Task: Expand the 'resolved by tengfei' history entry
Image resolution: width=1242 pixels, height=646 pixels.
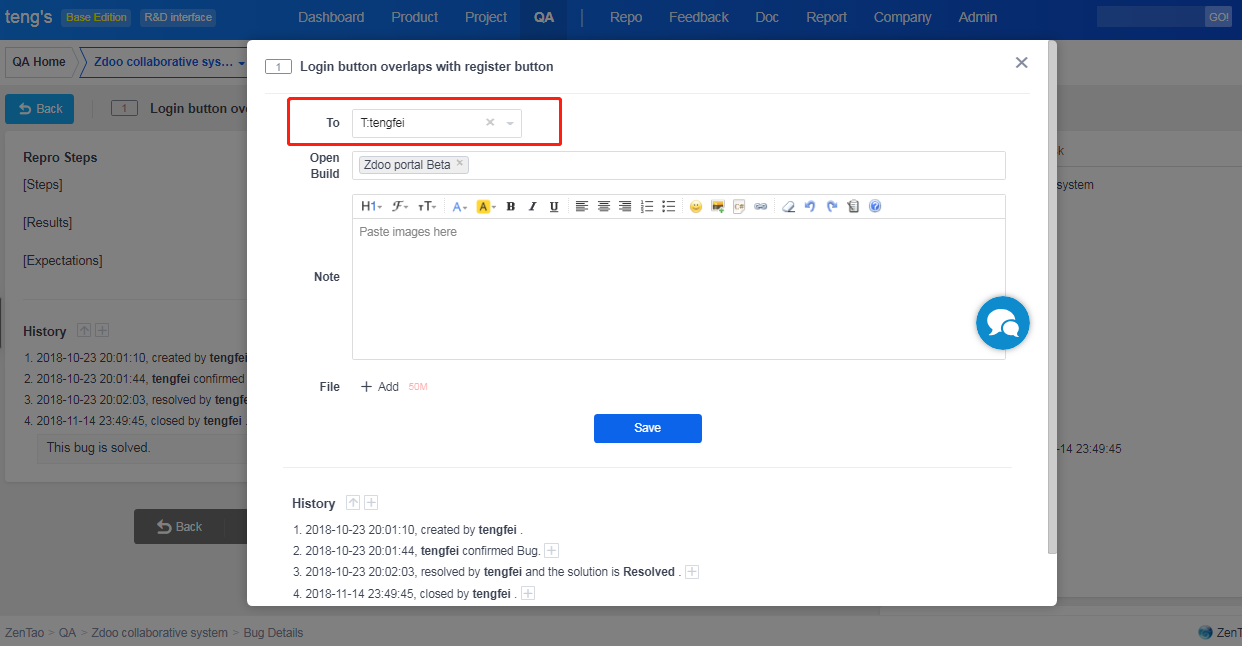Action: 692,572
